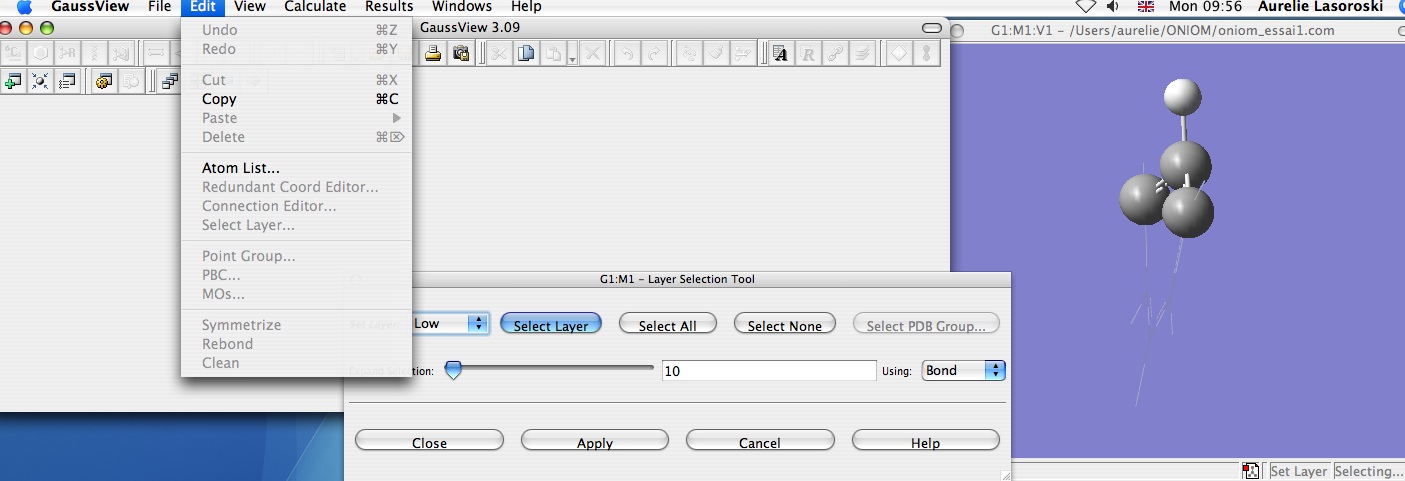This screenshot has height=481, width=1405.
Task: Click the Expand Selection value field showing 10
Action: pyautogui.click(x=769, y=370)
